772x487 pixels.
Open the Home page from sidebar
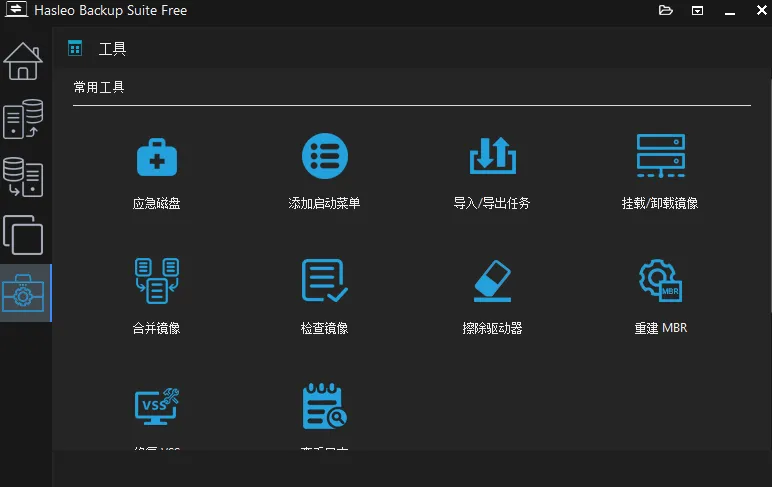[23, 61]
